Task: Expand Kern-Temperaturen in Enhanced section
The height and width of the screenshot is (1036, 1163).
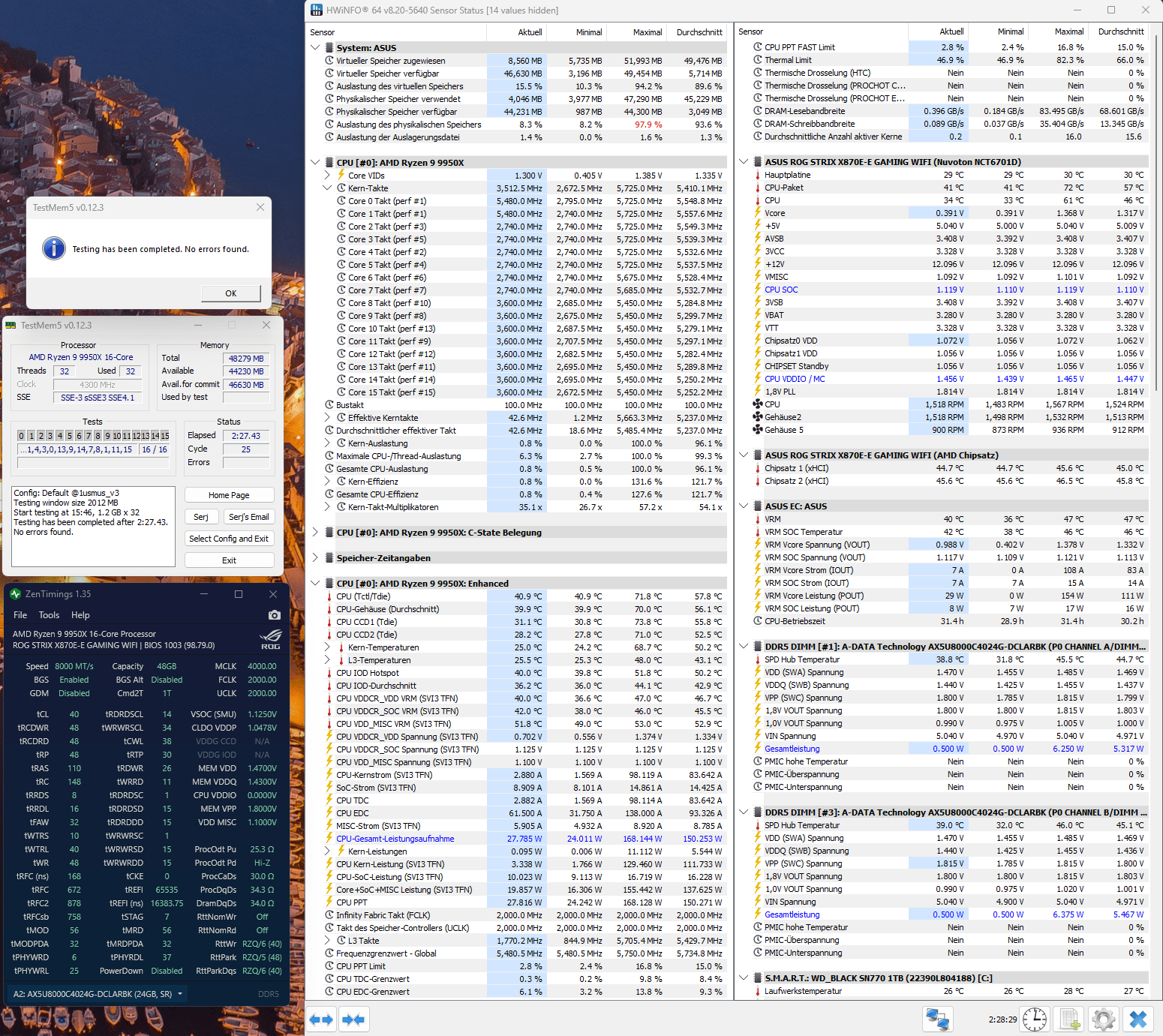Action: (x=327, y=647)
